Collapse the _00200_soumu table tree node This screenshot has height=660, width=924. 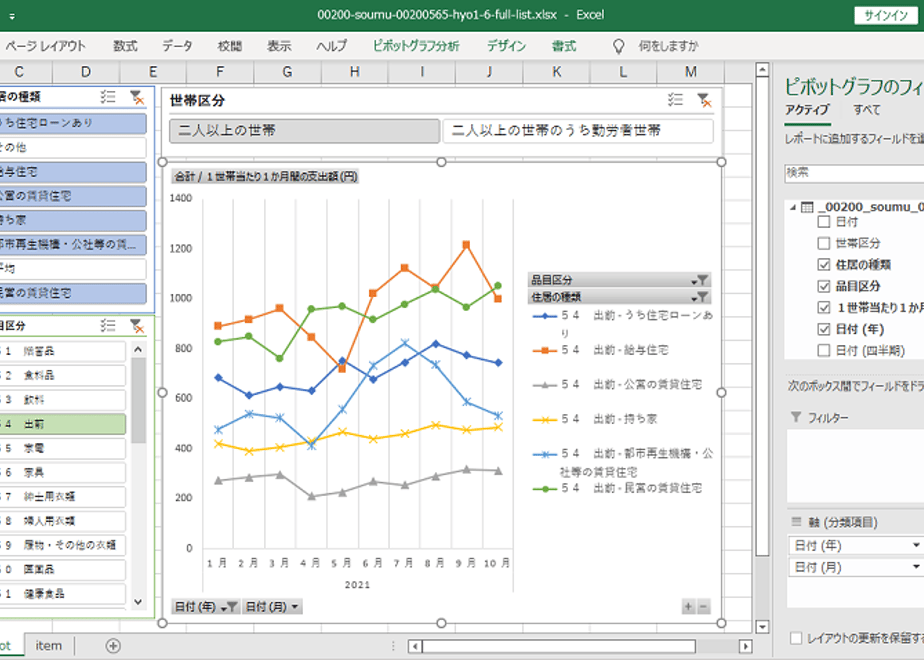[x=793, y=207]
